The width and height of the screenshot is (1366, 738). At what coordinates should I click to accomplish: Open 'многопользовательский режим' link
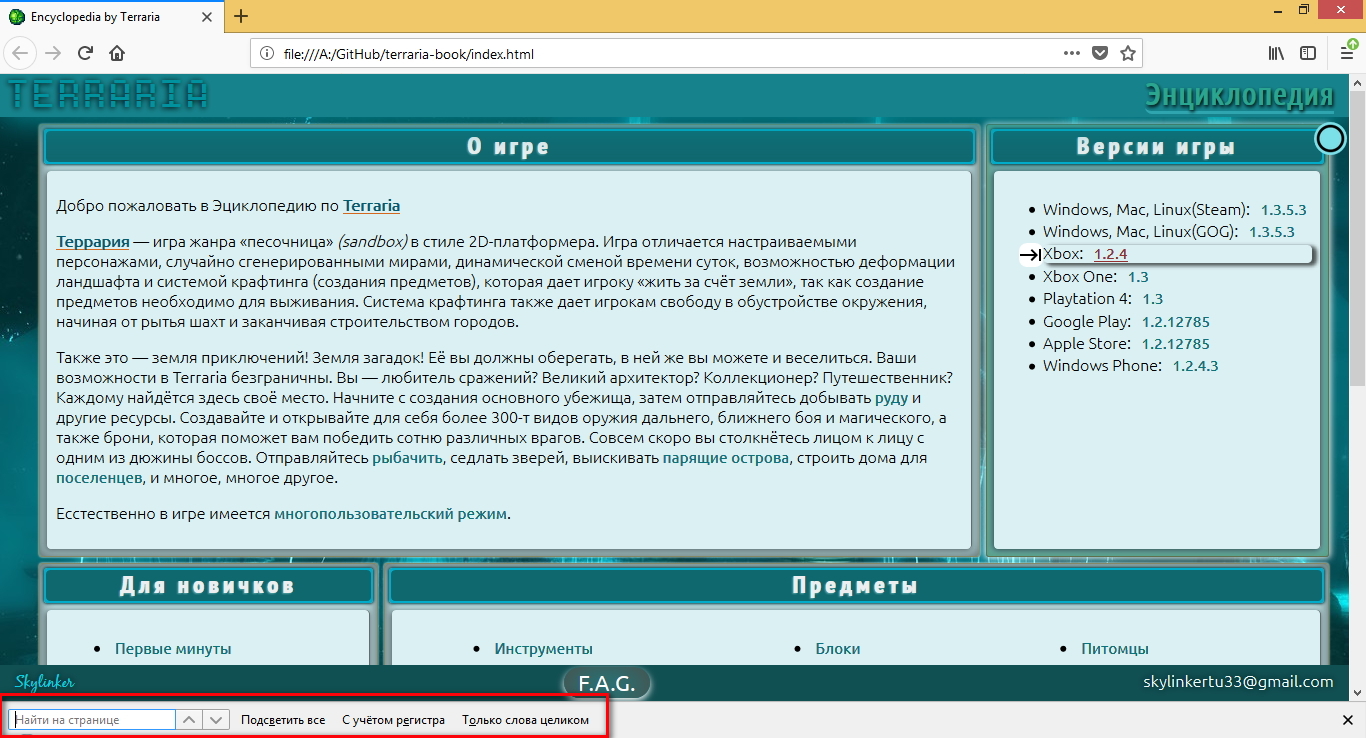(x=390, y=514)
